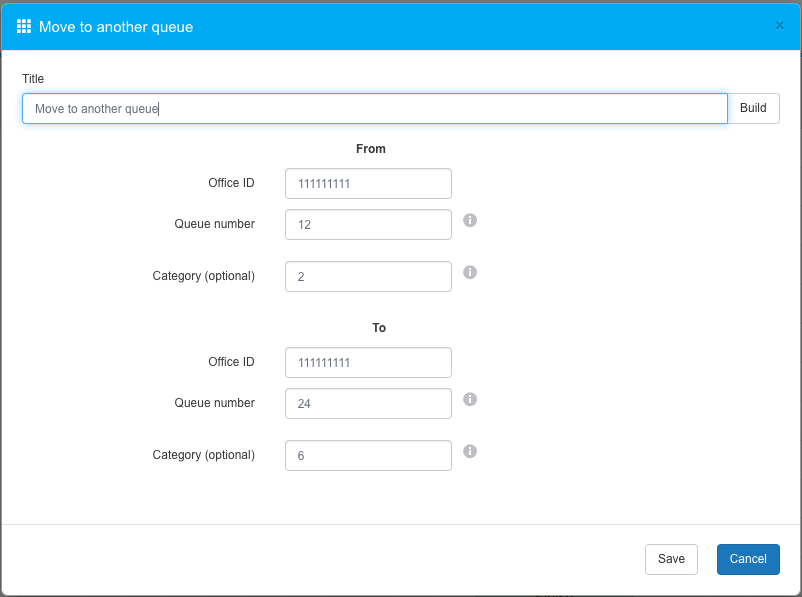Save the queue move settings

click(671, 559)
